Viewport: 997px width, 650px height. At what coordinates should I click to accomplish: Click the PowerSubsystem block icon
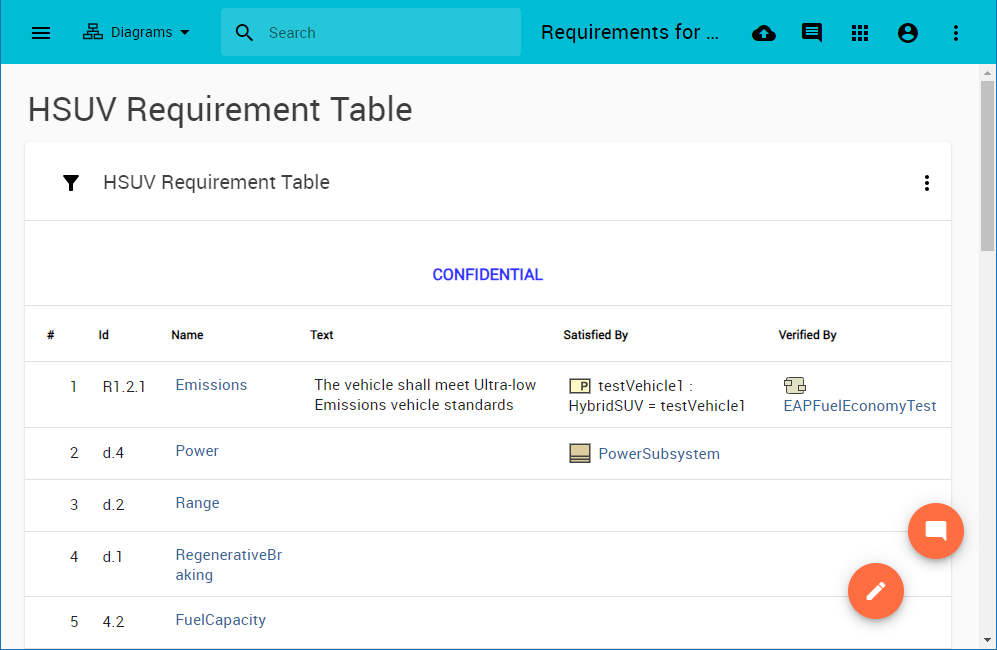point(580,454)
